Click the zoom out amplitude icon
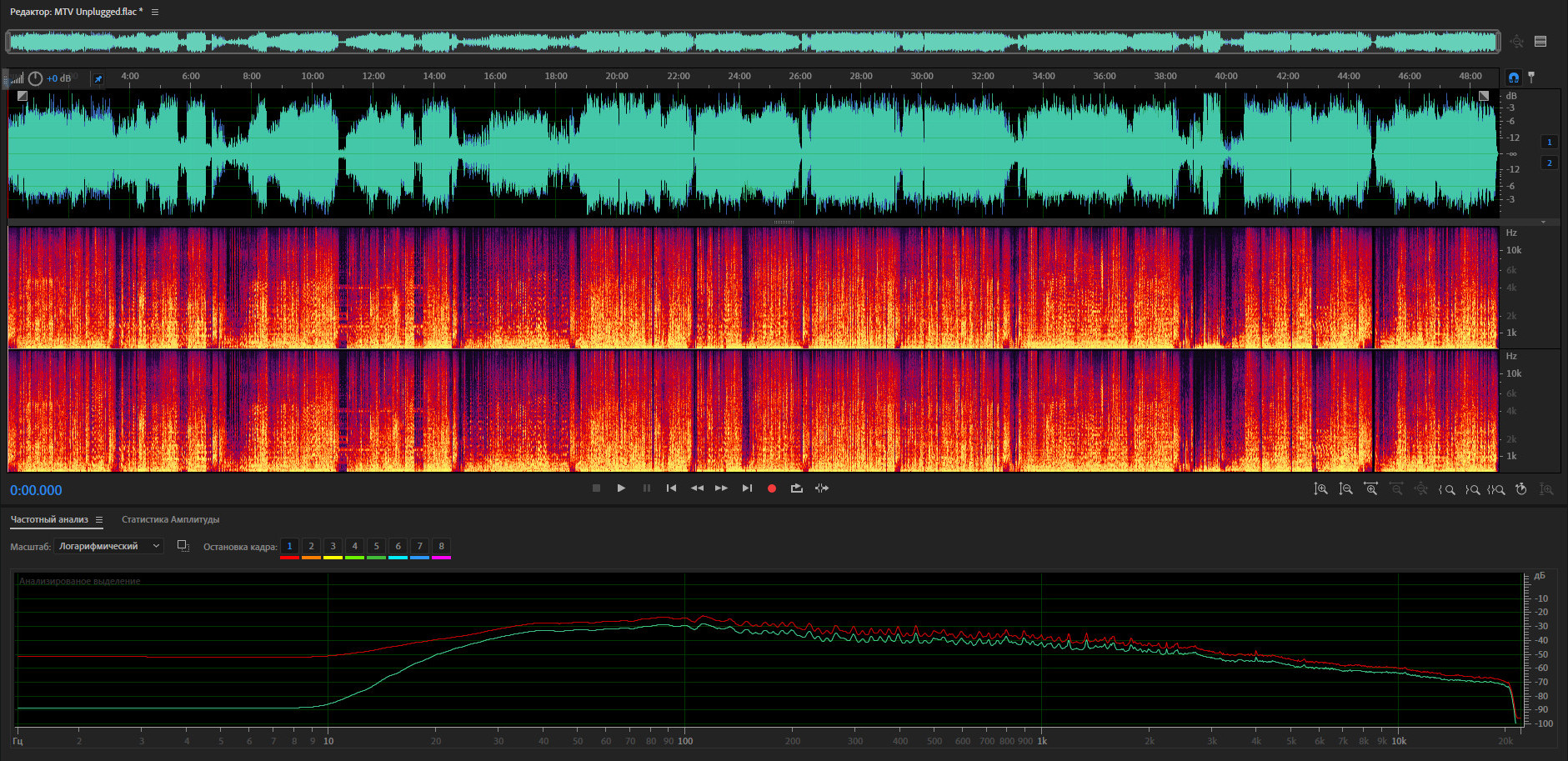 tap(1345, 489)
